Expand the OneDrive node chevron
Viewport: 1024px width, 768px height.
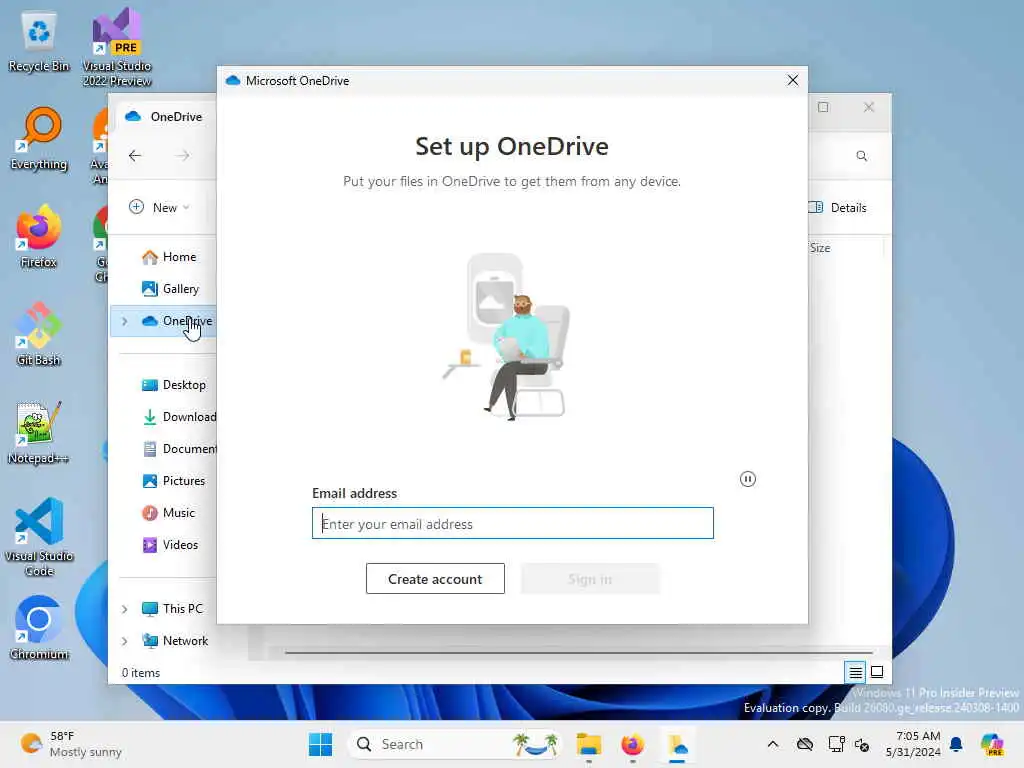point(125,321)
